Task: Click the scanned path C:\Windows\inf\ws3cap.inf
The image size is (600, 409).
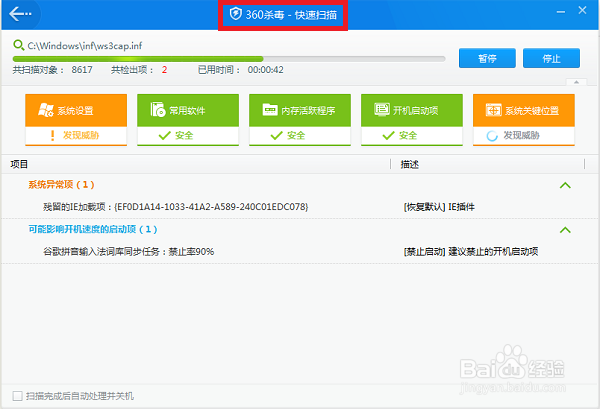Action: click(x=85, y=46)
